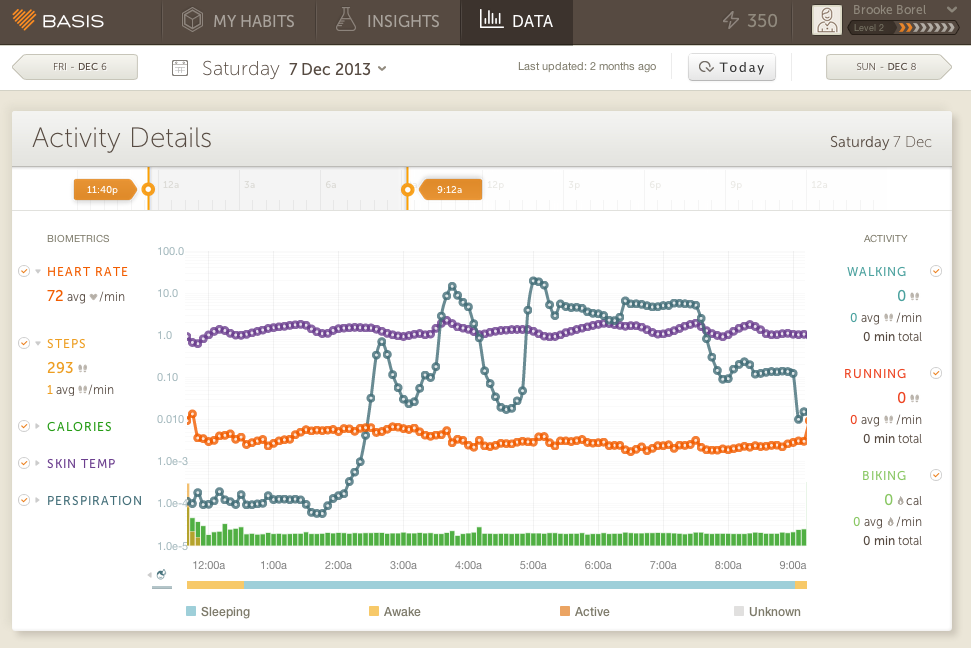This screenshot has height=648, width=971.
Task: Open the Brooke Borel account menu
Action: click(x=889, y=10)
